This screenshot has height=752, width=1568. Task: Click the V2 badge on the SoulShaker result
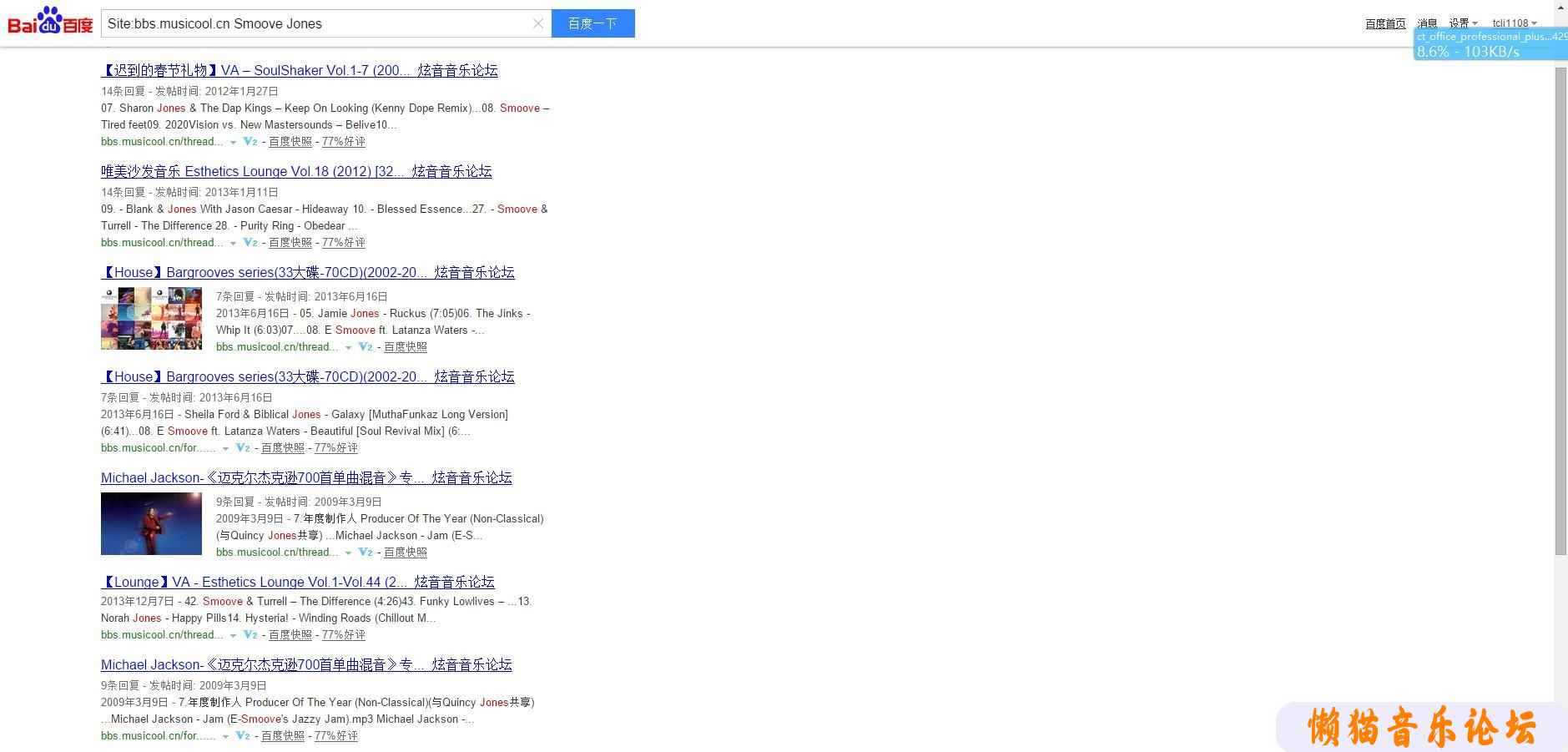[250, 142]
